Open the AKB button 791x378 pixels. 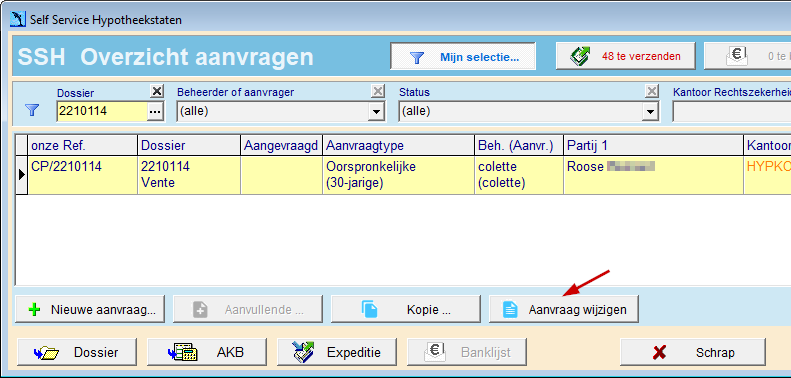207,352
